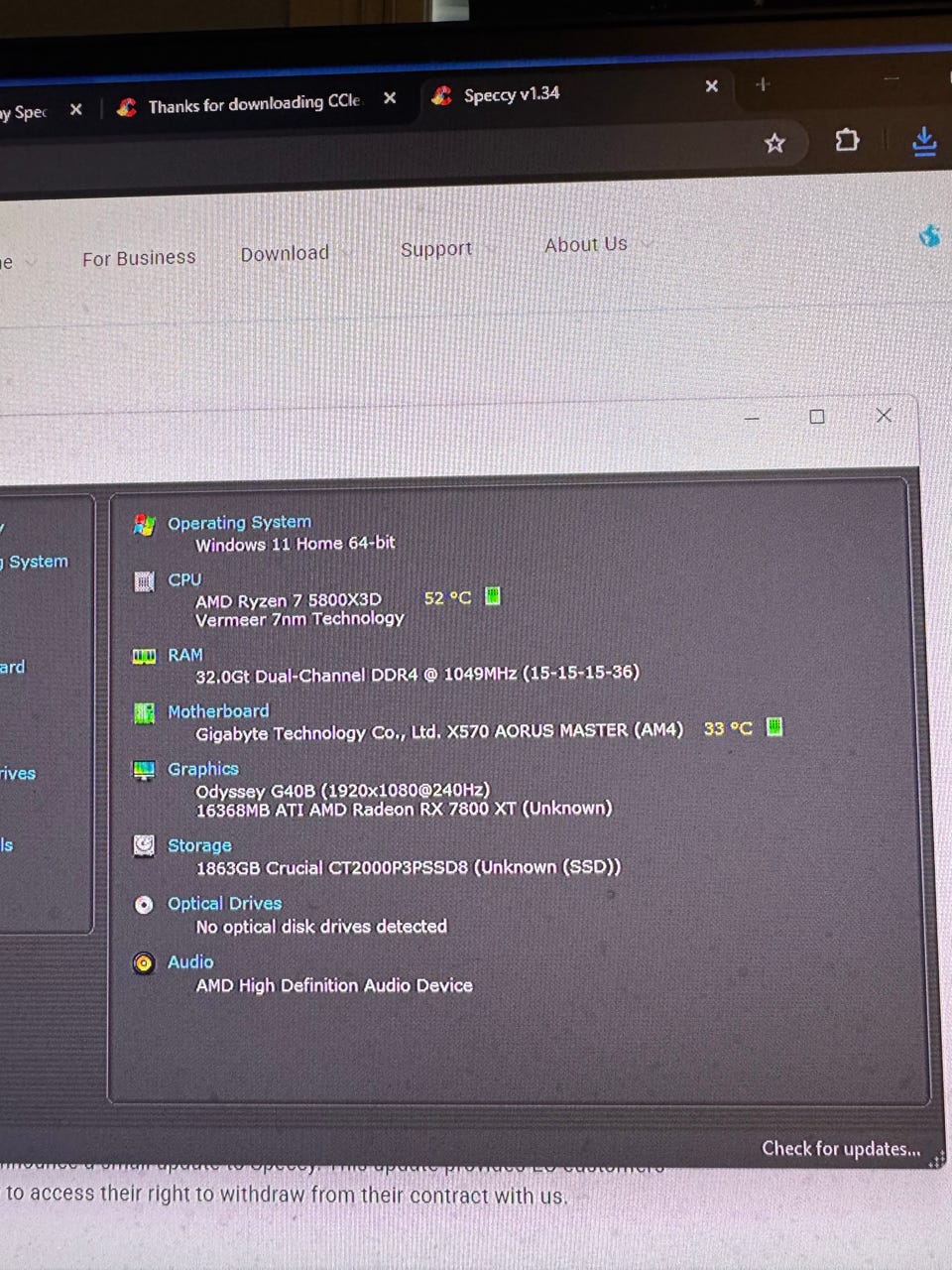
Task: Open the browser downloads icon
Action: point(923,141)
